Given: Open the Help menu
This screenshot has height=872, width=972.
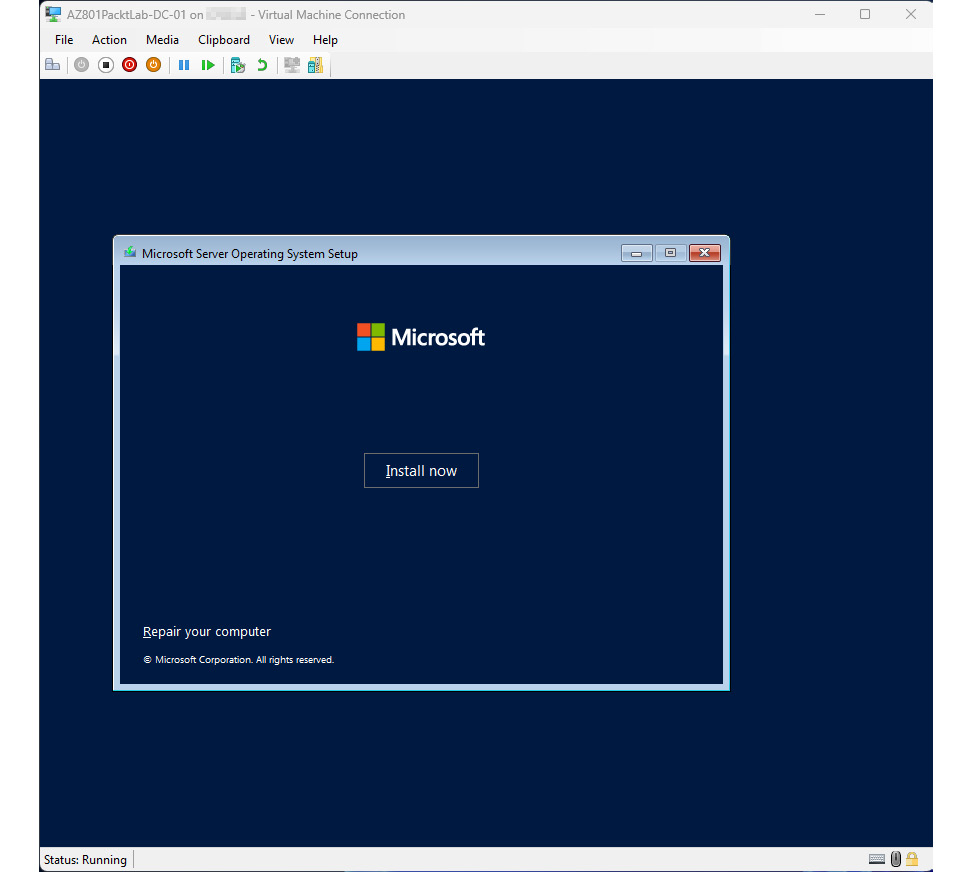Looking at the screenshot, I should point(325,40).
